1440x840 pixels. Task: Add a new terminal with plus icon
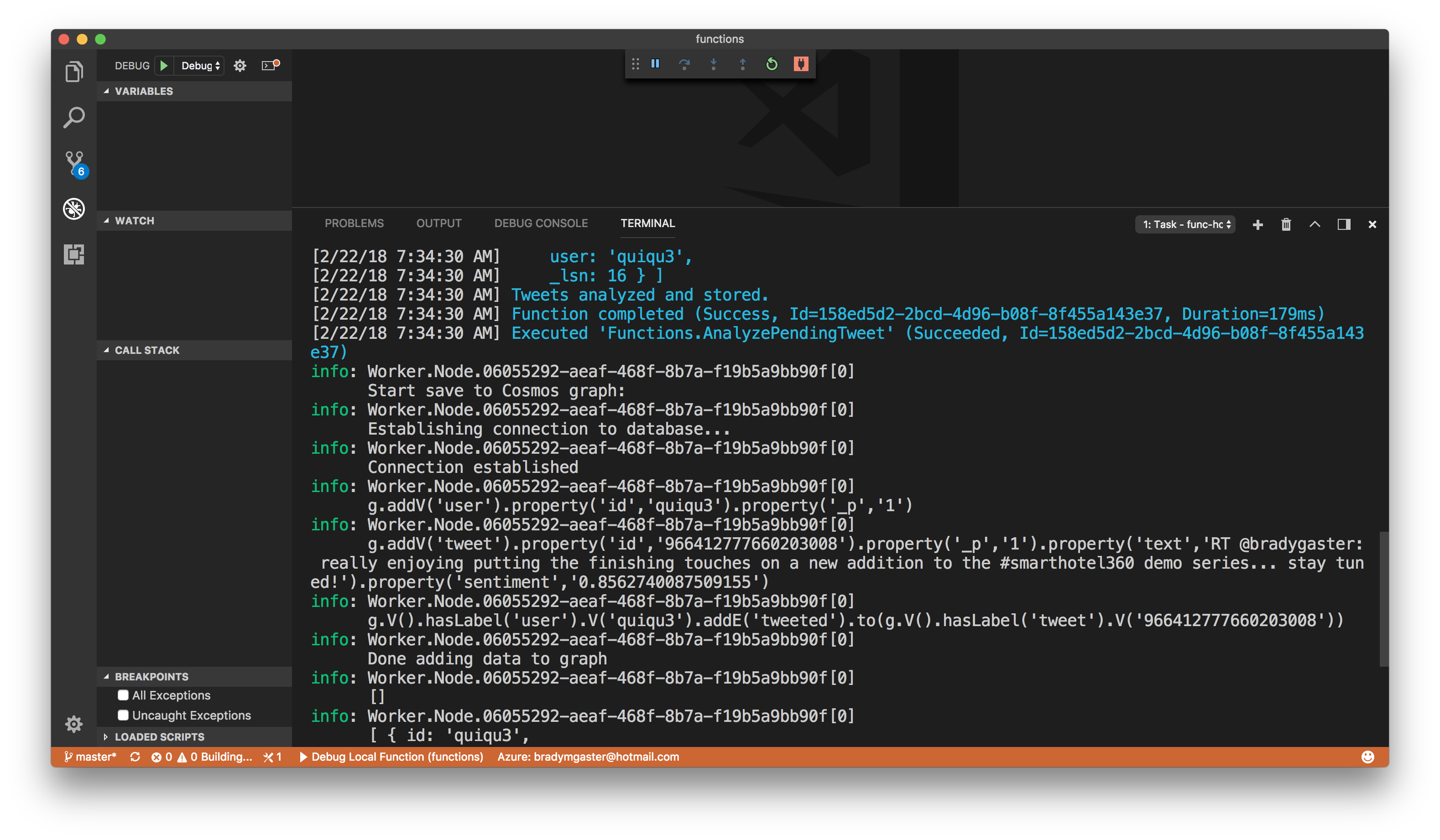(x=1257, y=224)
